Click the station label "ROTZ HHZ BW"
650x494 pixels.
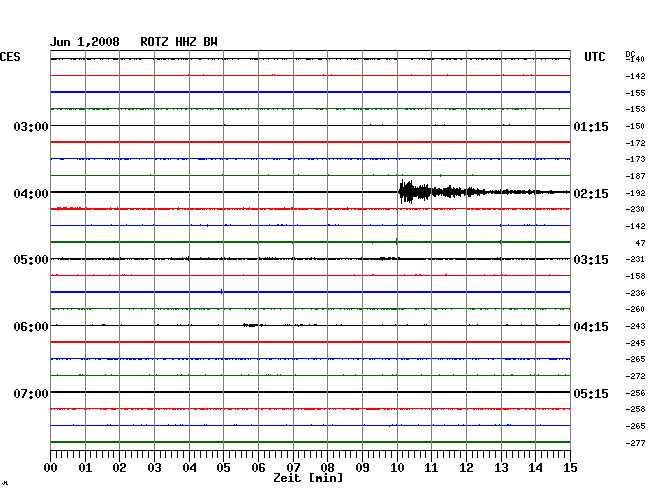(x=179, y=42)
